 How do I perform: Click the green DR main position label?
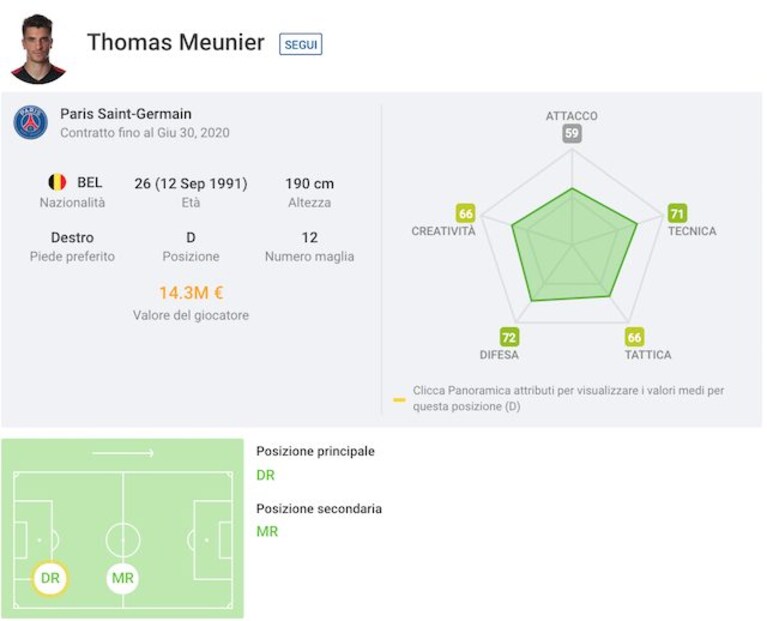click(266, 475)
